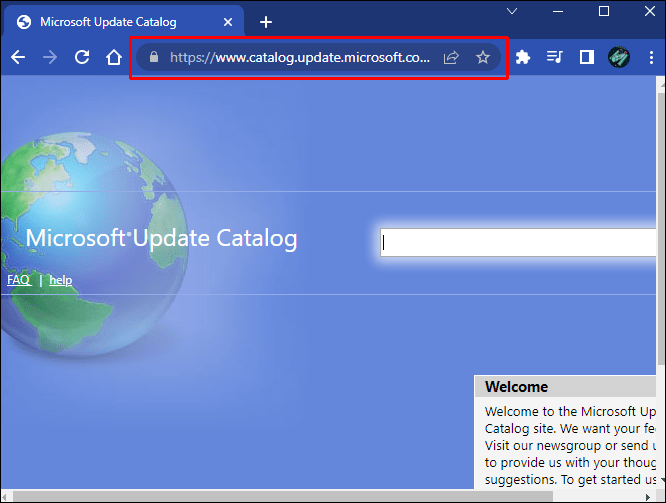
Task: Minimize the browser window
Action: [x=558, y=11]
